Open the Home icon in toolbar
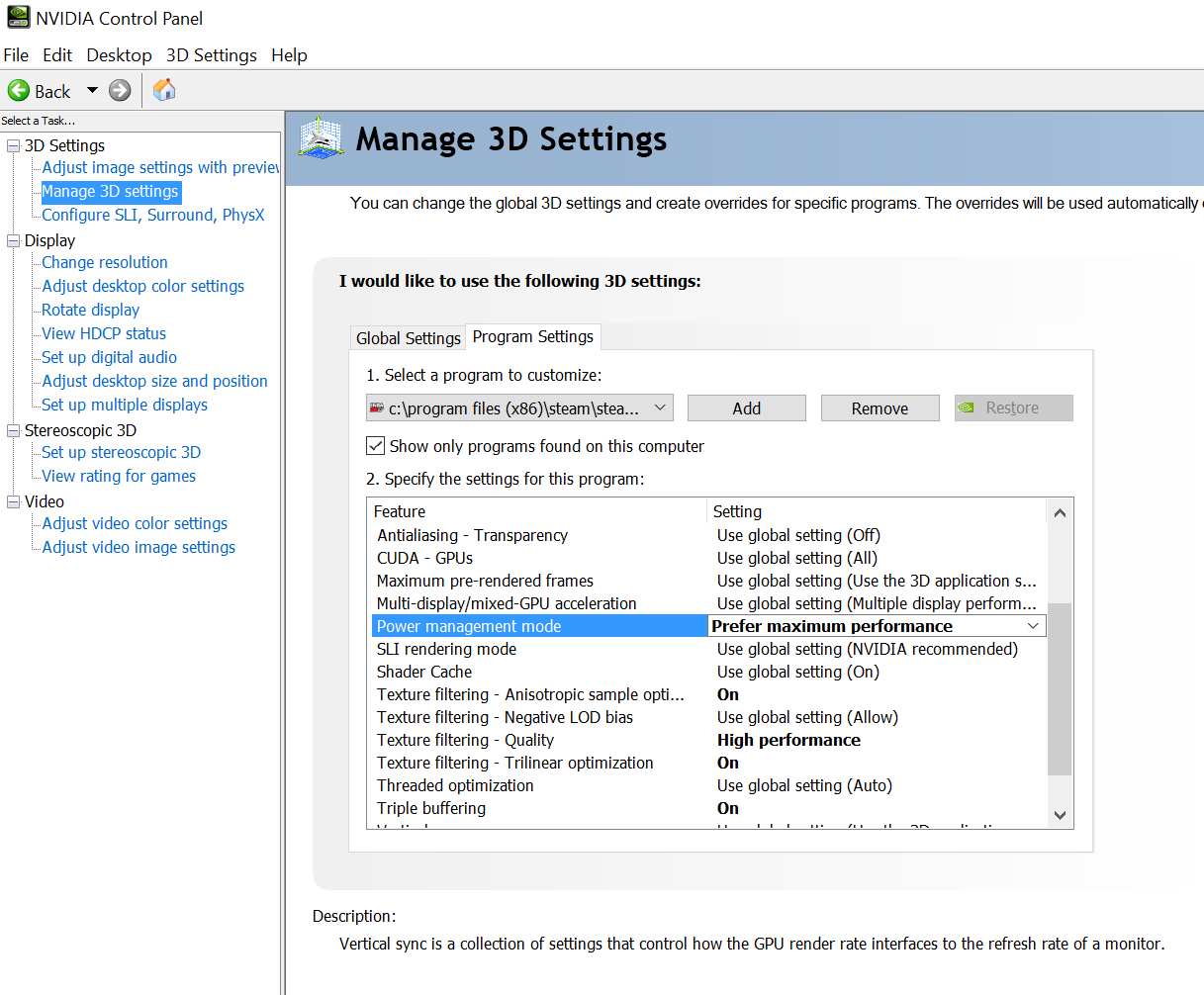This screenshot has height=995, width=1204. (164, 90)
